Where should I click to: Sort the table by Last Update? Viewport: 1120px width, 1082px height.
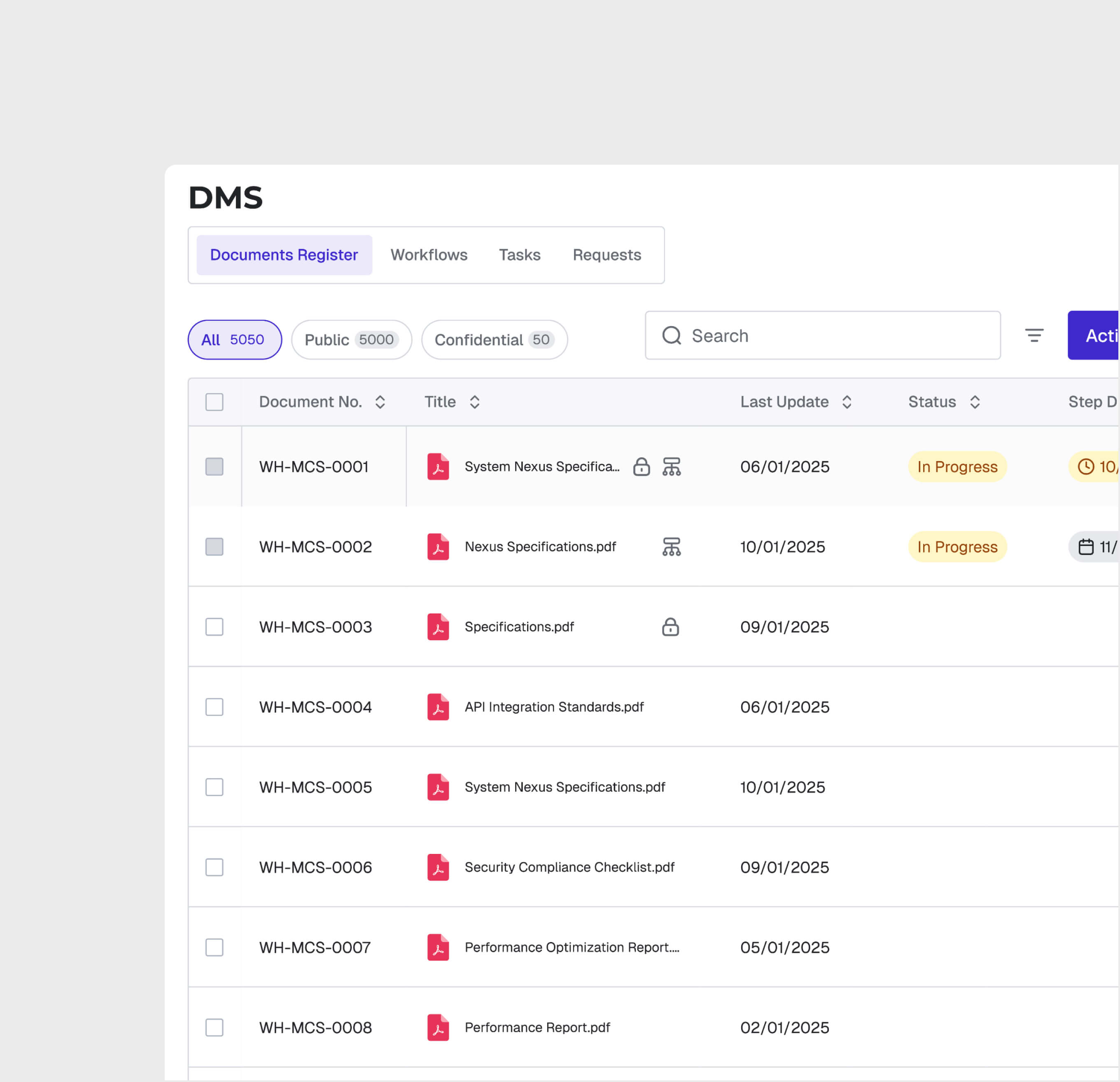pyautogui.click(x=847, y=401)
